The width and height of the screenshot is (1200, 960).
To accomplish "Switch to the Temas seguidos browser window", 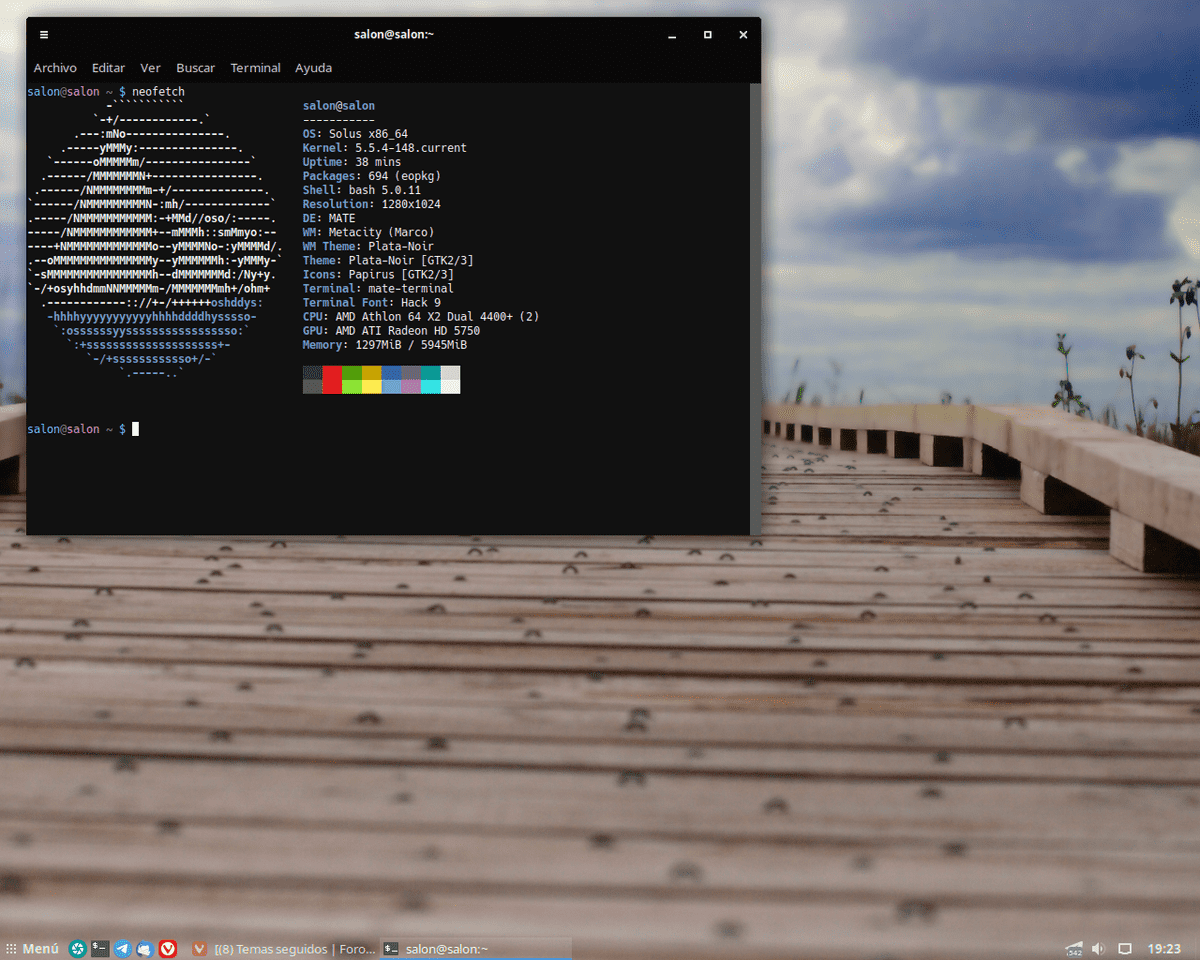I will (283, 948).
